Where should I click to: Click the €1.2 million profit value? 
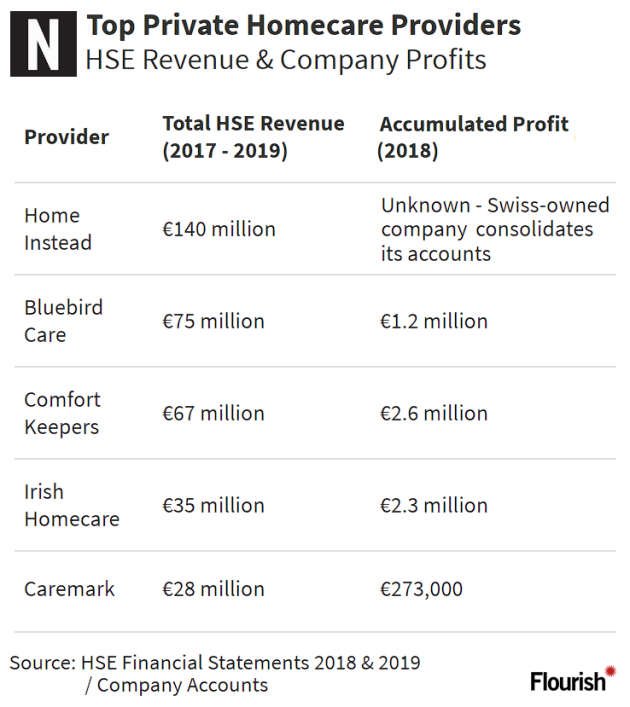(434, 321)
